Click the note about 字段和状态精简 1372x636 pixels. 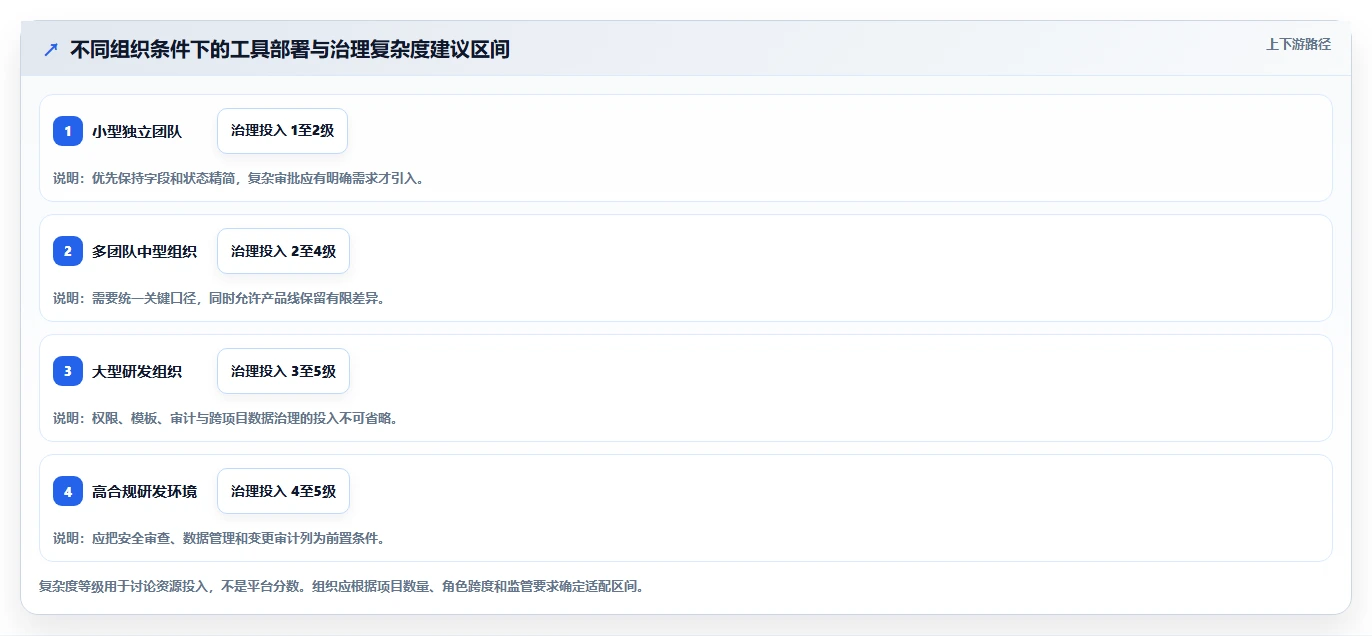(238, 178)
